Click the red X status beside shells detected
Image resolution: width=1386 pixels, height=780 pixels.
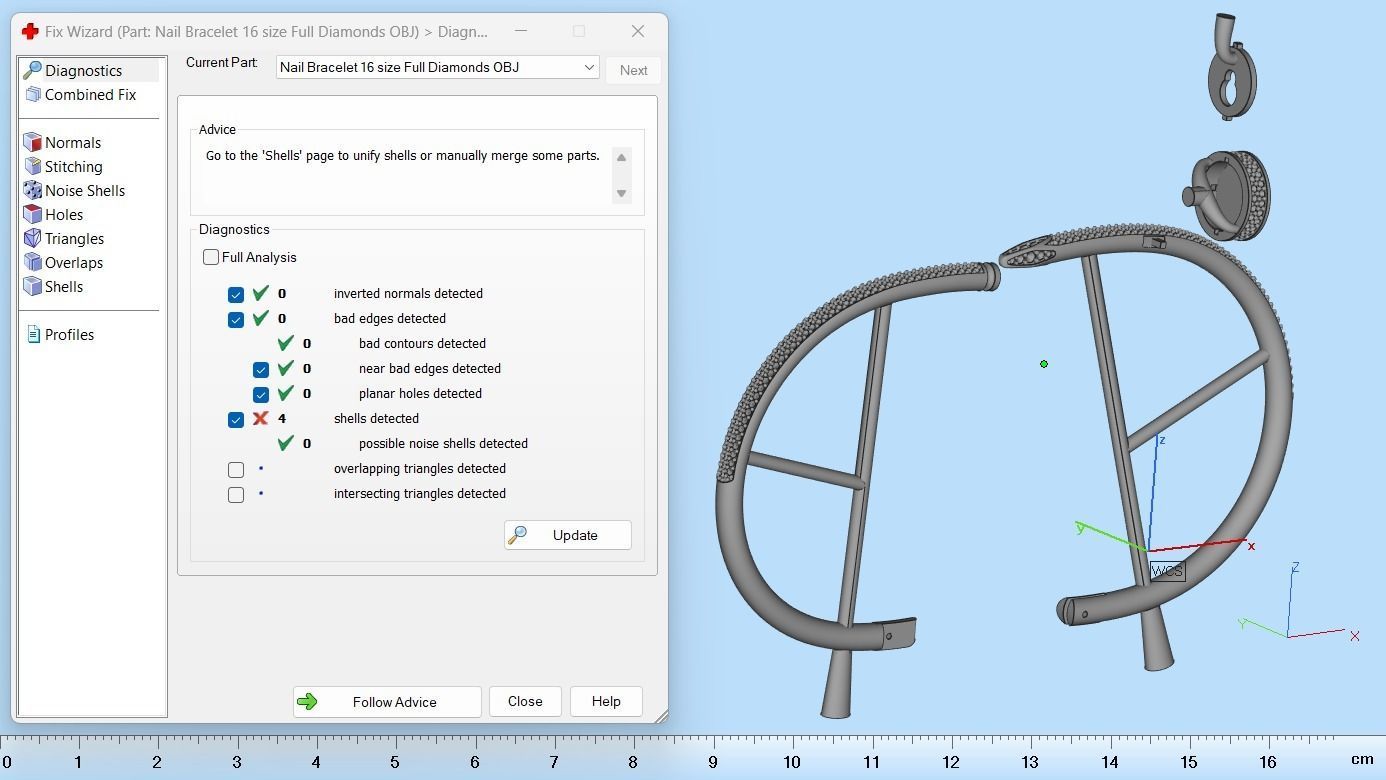coord(260,418)
